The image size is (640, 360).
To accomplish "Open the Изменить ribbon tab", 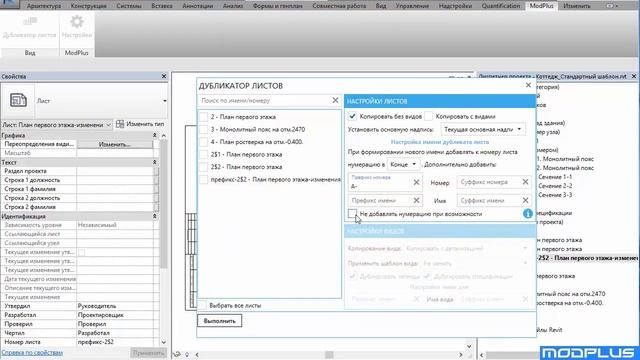I will 576,6.
